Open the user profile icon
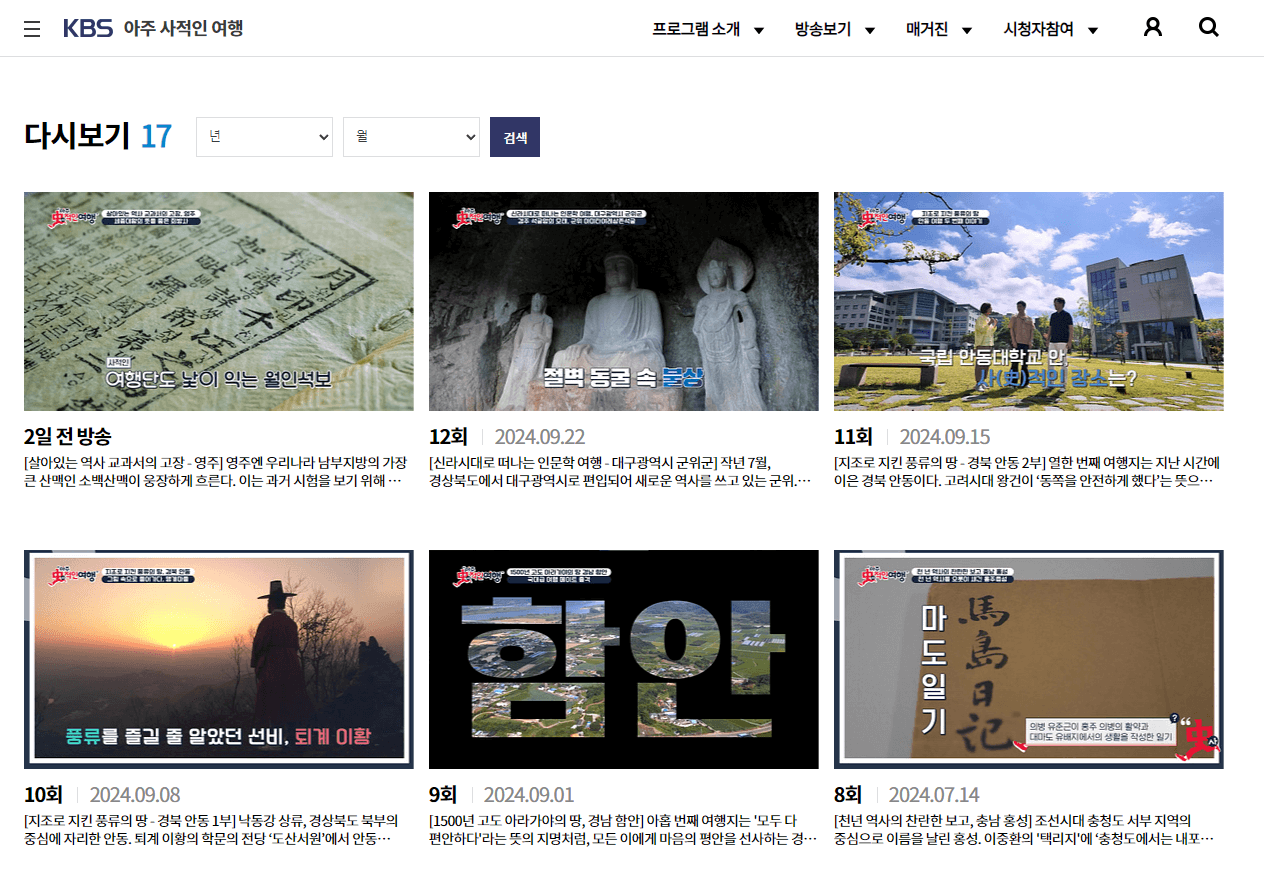This screenshot has width=1264, height=871. [x=1152, y=28]
